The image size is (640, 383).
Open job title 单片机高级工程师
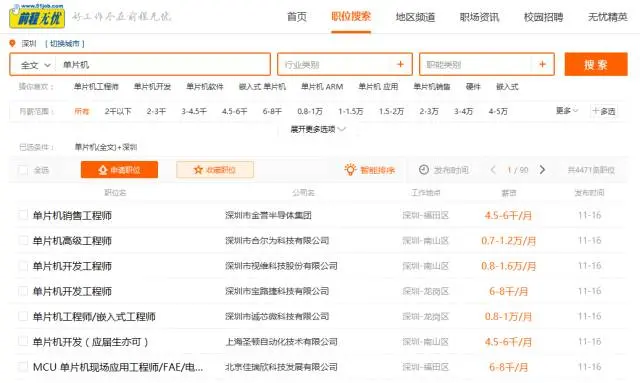tap(72, 240)
